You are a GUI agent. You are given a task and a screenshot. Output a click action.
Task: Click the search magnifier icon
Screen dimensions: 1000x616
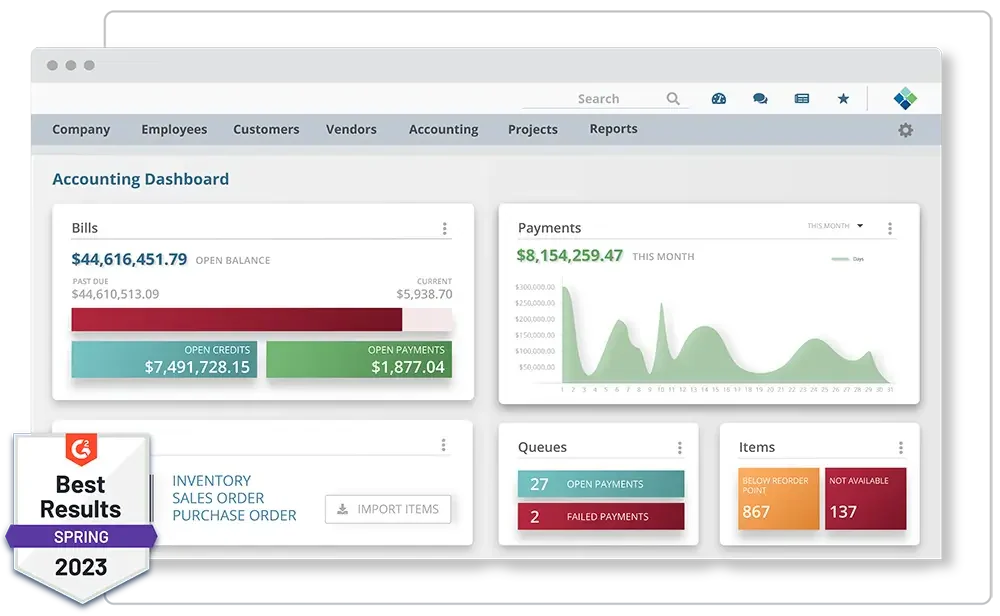tap(673, 98)
